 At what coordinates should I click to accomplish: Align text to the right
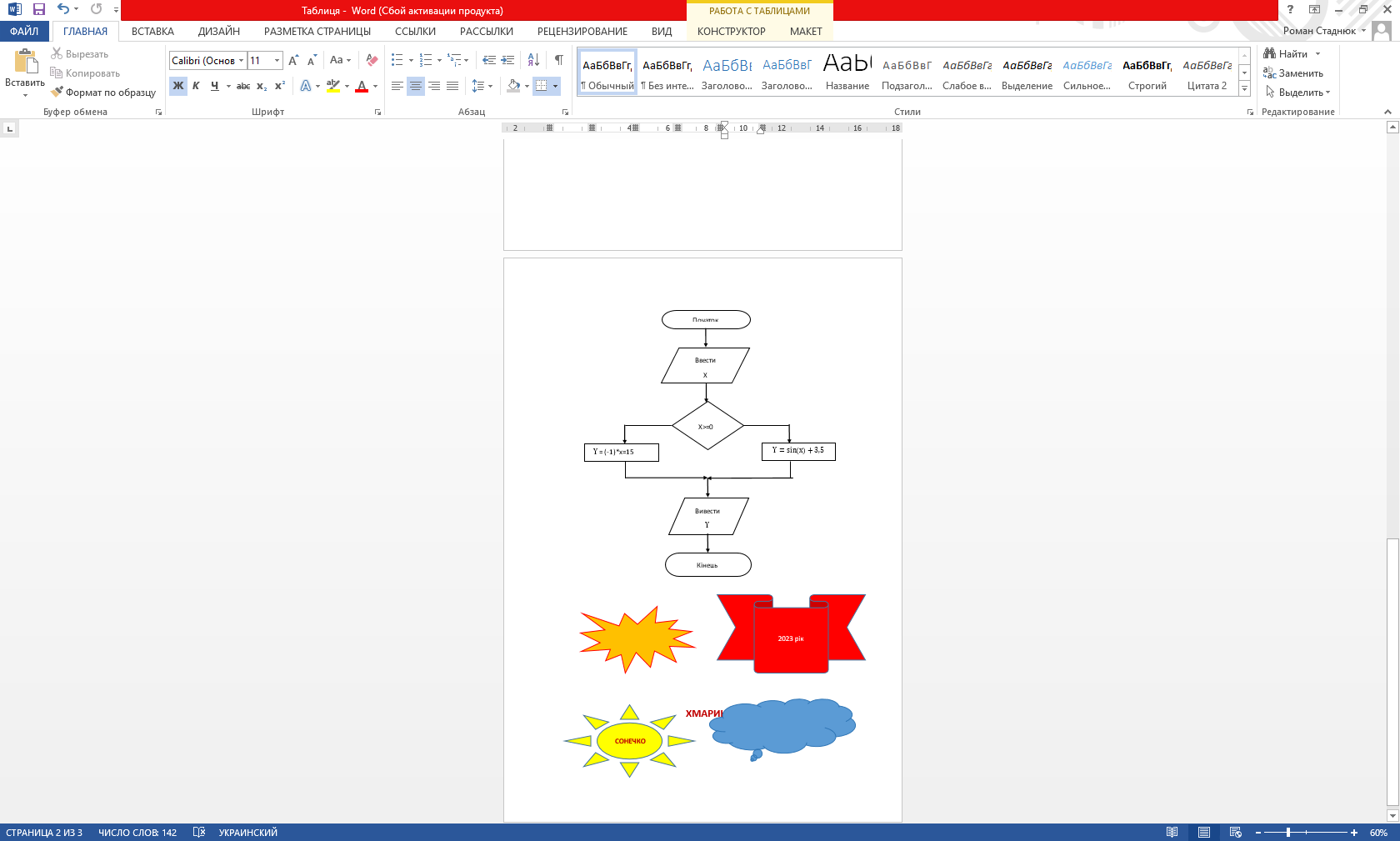434,86
